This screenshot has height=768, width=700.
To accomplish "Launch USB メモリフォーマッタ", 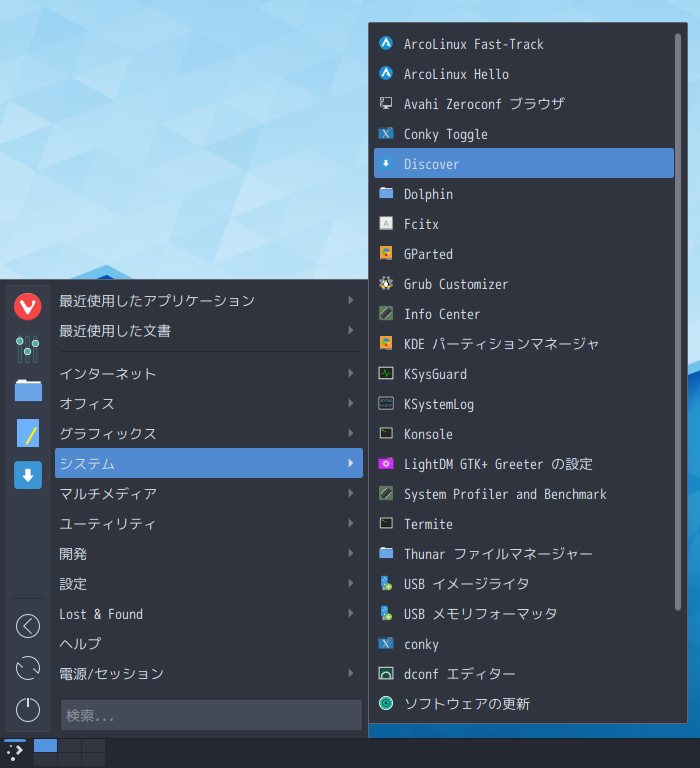I will (x=524, y=614).
